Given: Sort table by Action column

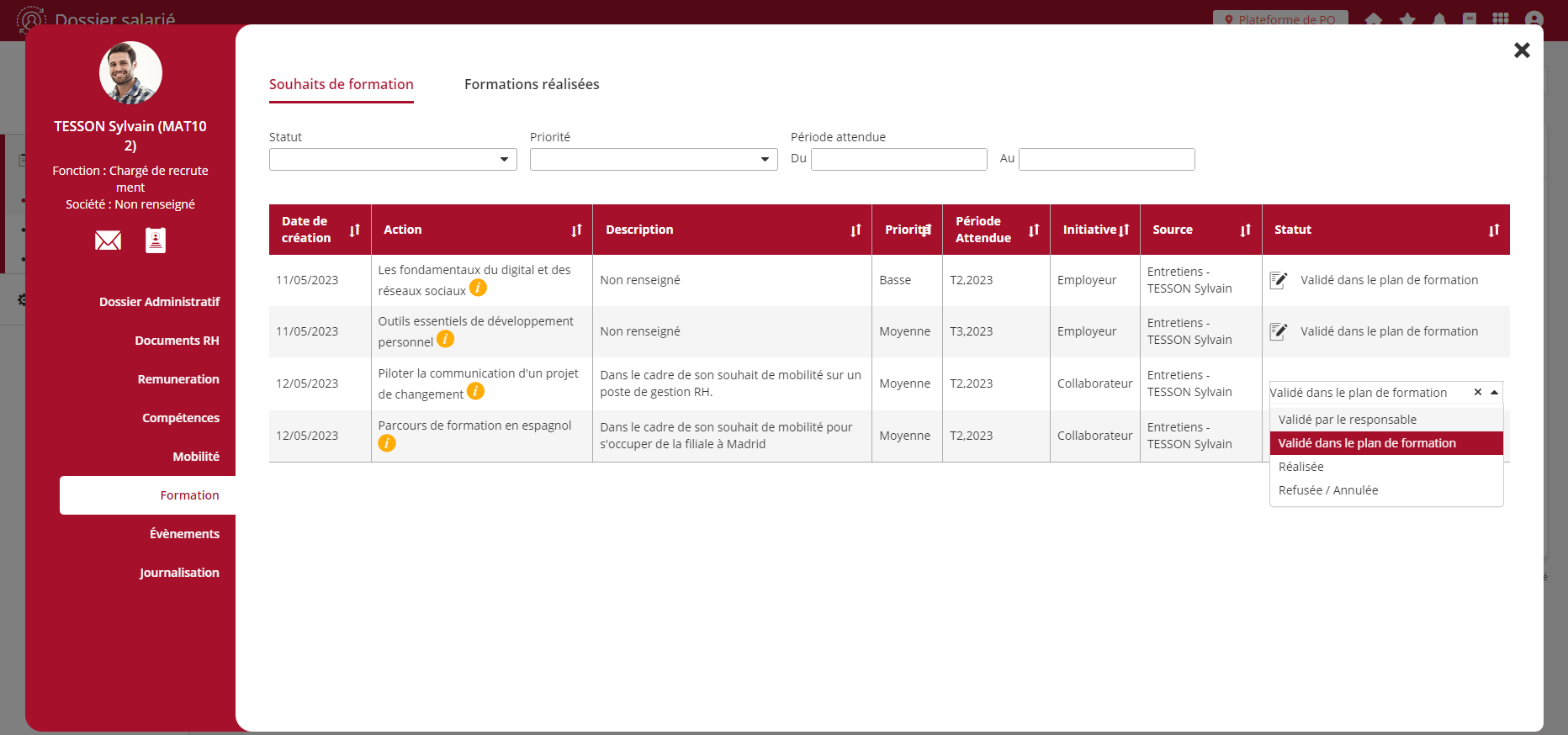Looking at the screenshot, I should coord(576,230).
